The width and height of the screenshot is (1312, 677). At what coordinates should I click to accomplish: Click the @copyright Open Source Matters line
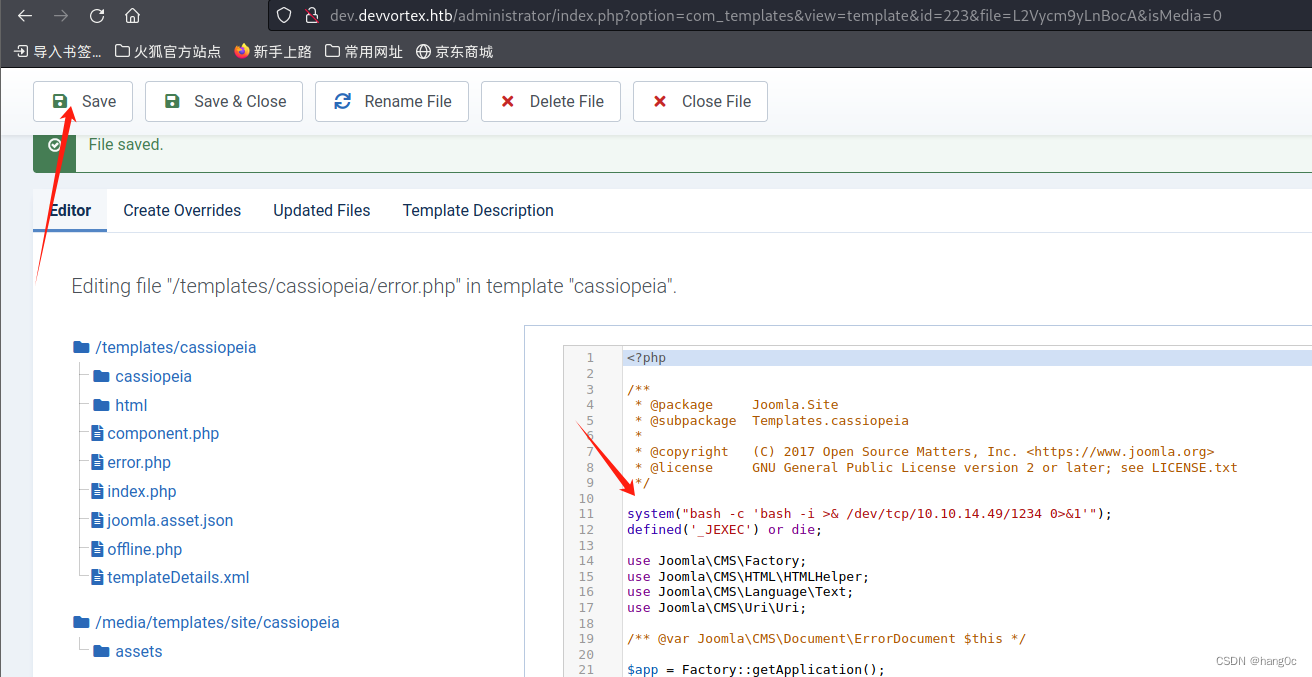[x=924, y=452]
